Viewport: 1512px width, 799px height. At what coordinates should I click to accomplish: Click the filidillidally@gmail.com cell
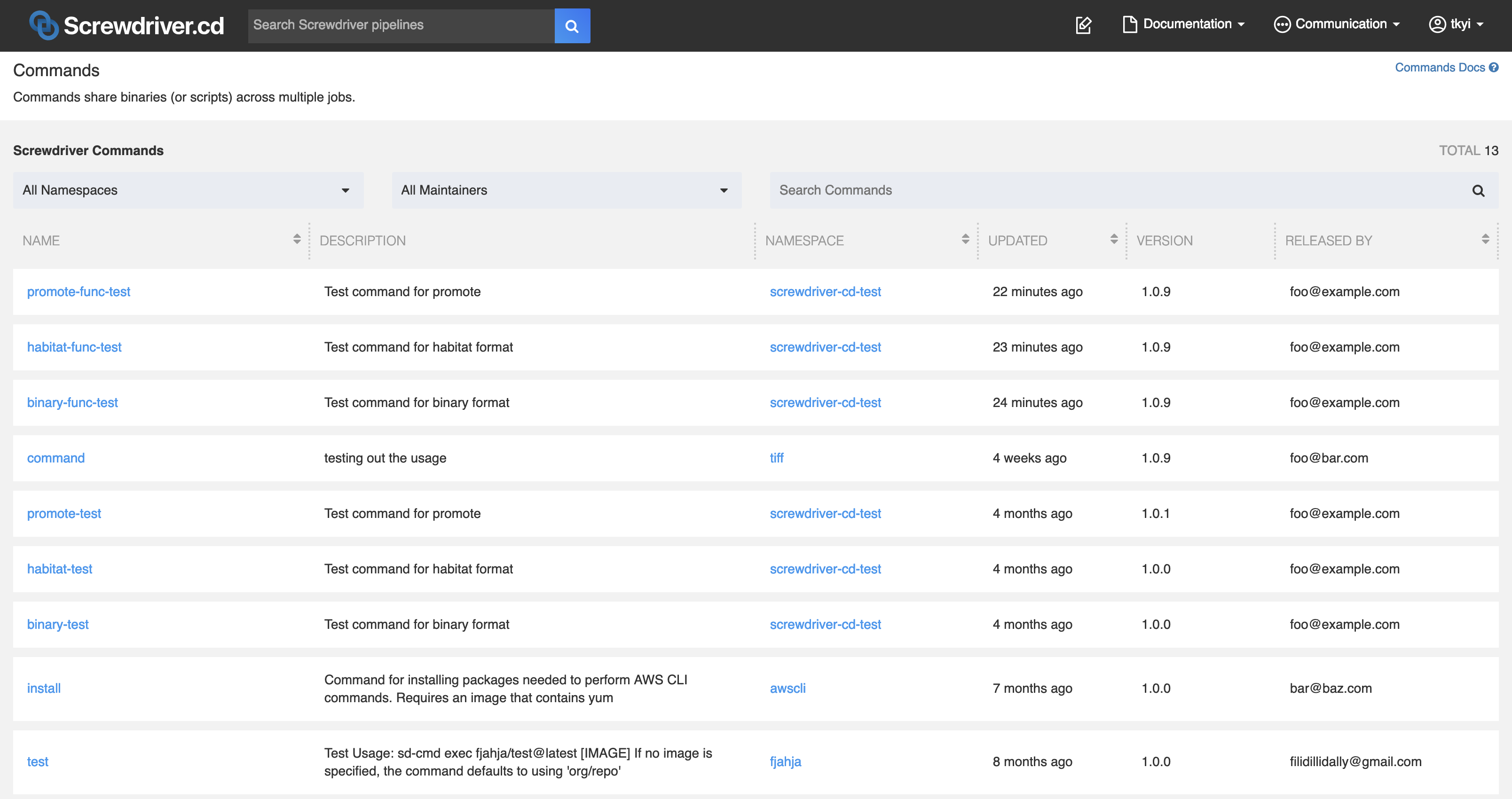pos(1356,761)
